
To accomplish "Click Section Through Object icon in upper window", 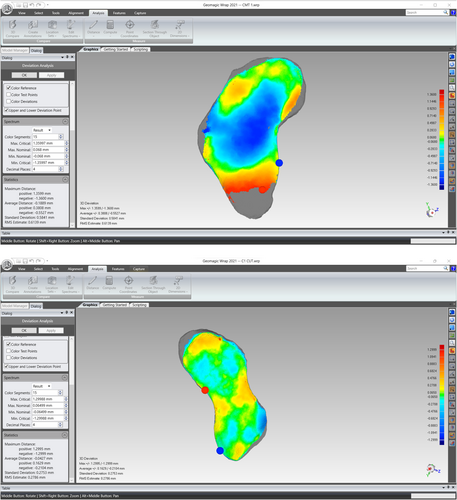I will tap(155, 29).
